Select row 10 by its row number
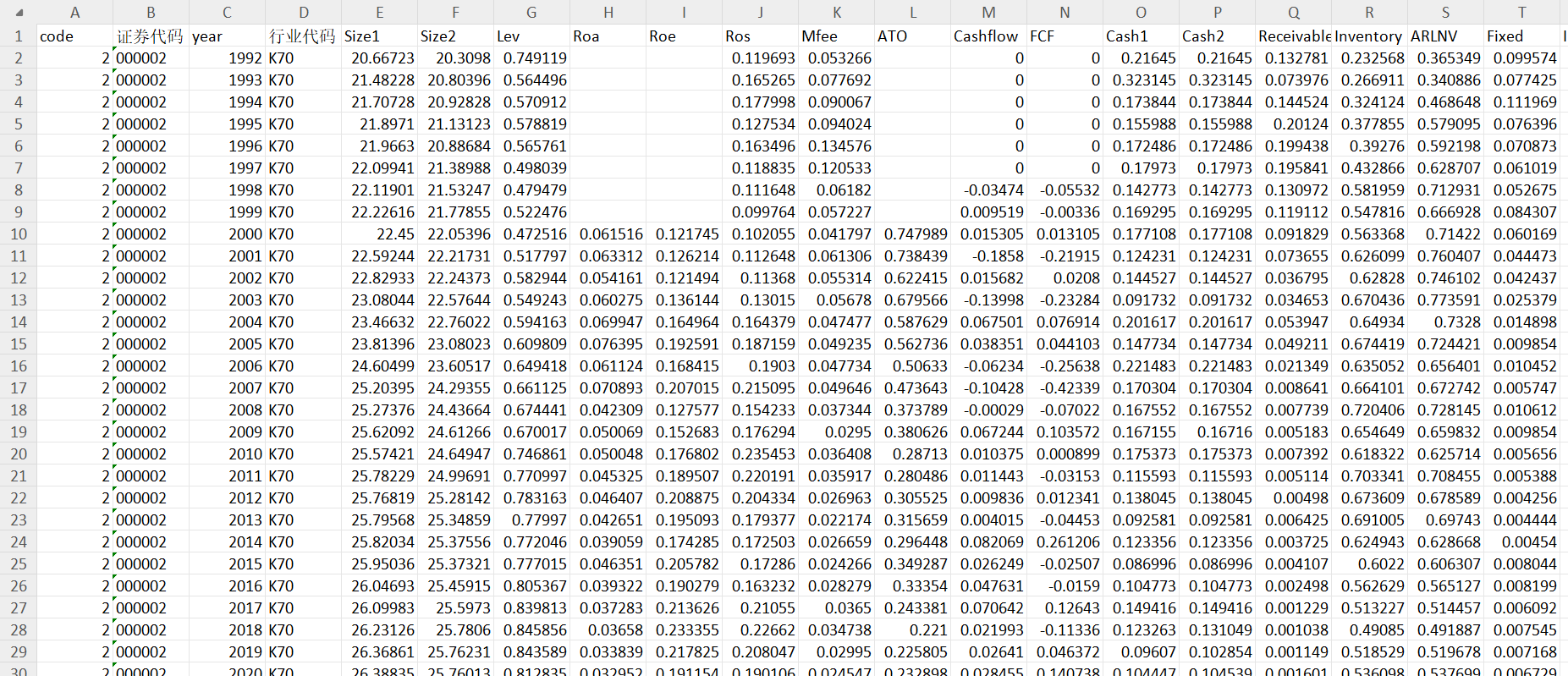1568x676 pixels. (x=19, y=234)
